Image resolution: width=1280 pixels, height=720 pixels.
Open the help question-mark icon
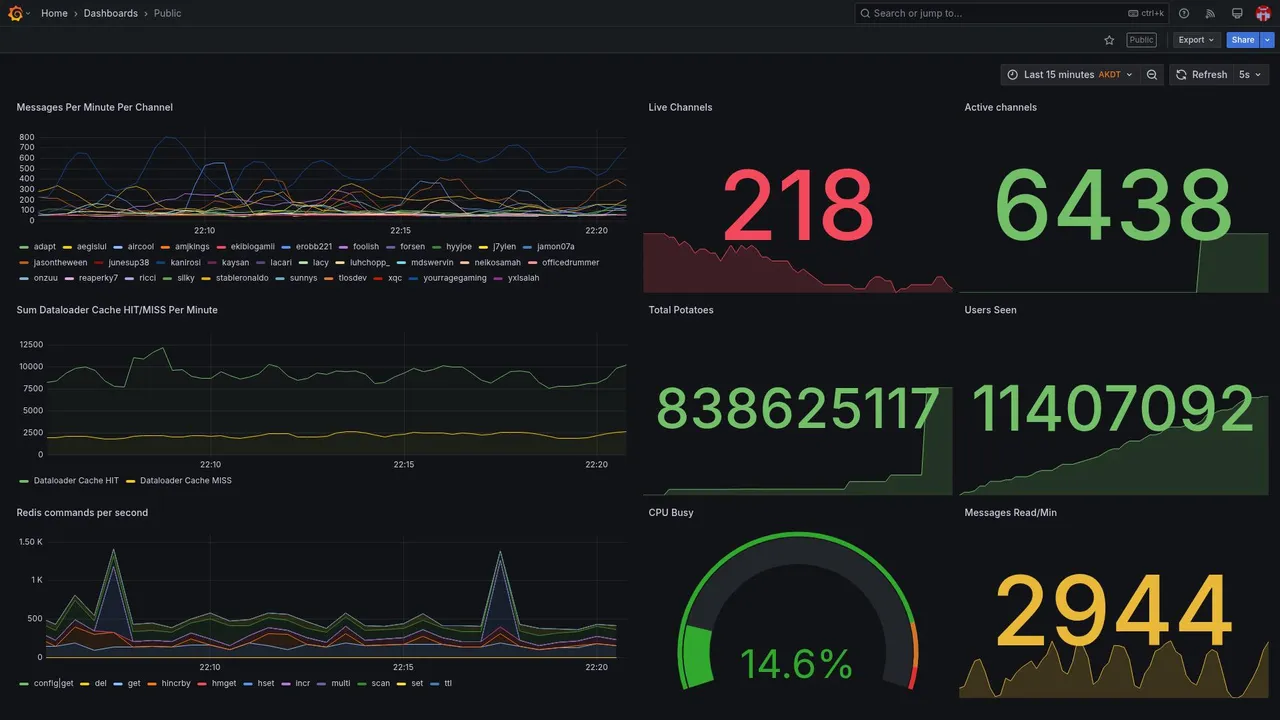tap(1184, 13)
